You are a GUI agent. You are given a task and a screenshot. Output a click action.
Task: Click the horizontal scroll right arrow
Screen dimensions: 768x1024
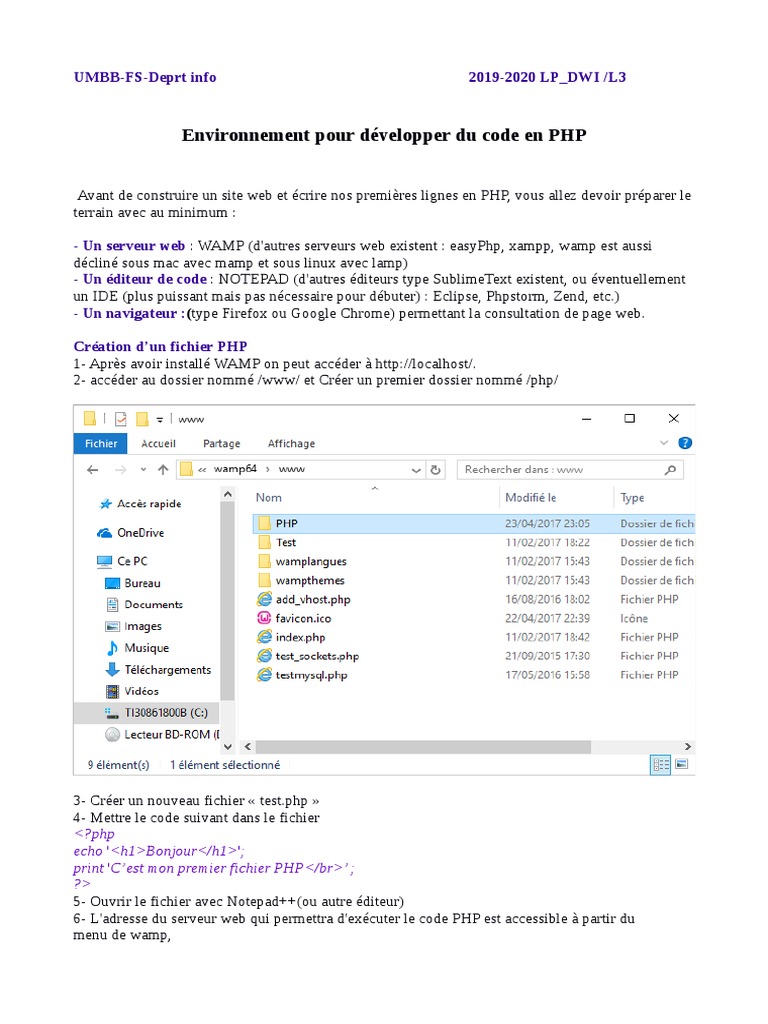point(687,746)
